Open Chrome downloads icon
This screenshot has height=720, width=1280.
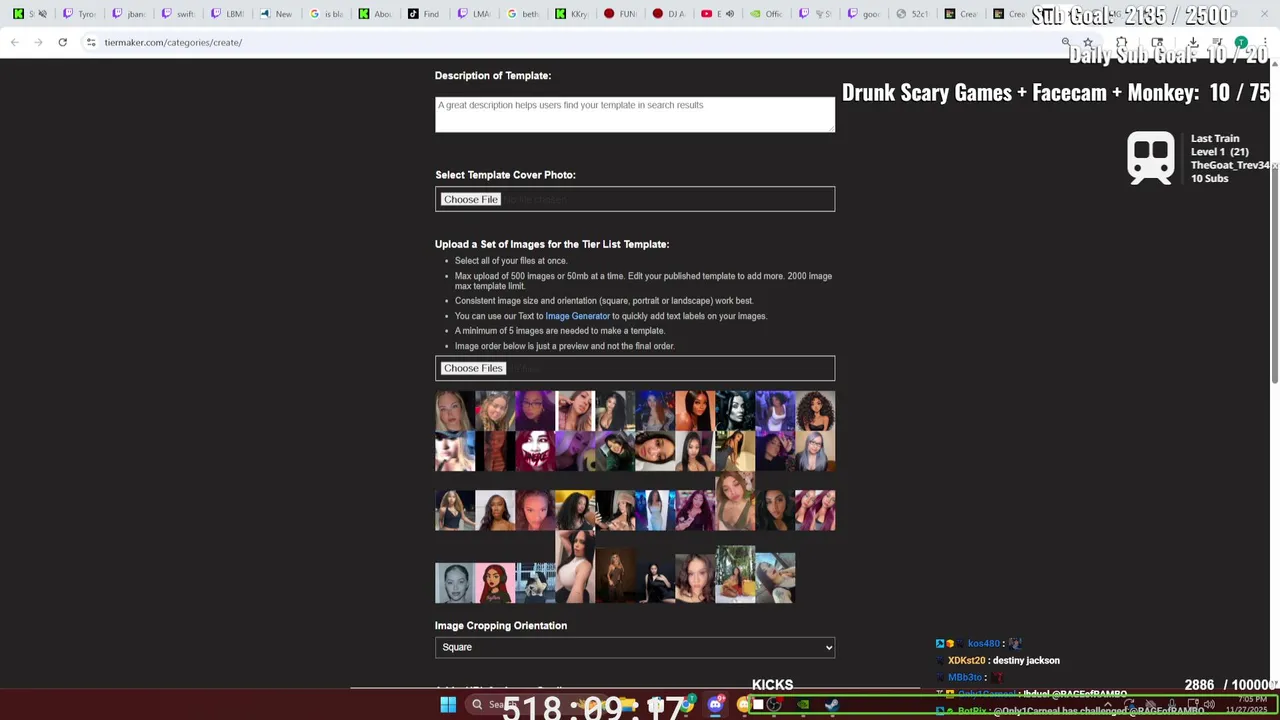tap(1193, 42)
